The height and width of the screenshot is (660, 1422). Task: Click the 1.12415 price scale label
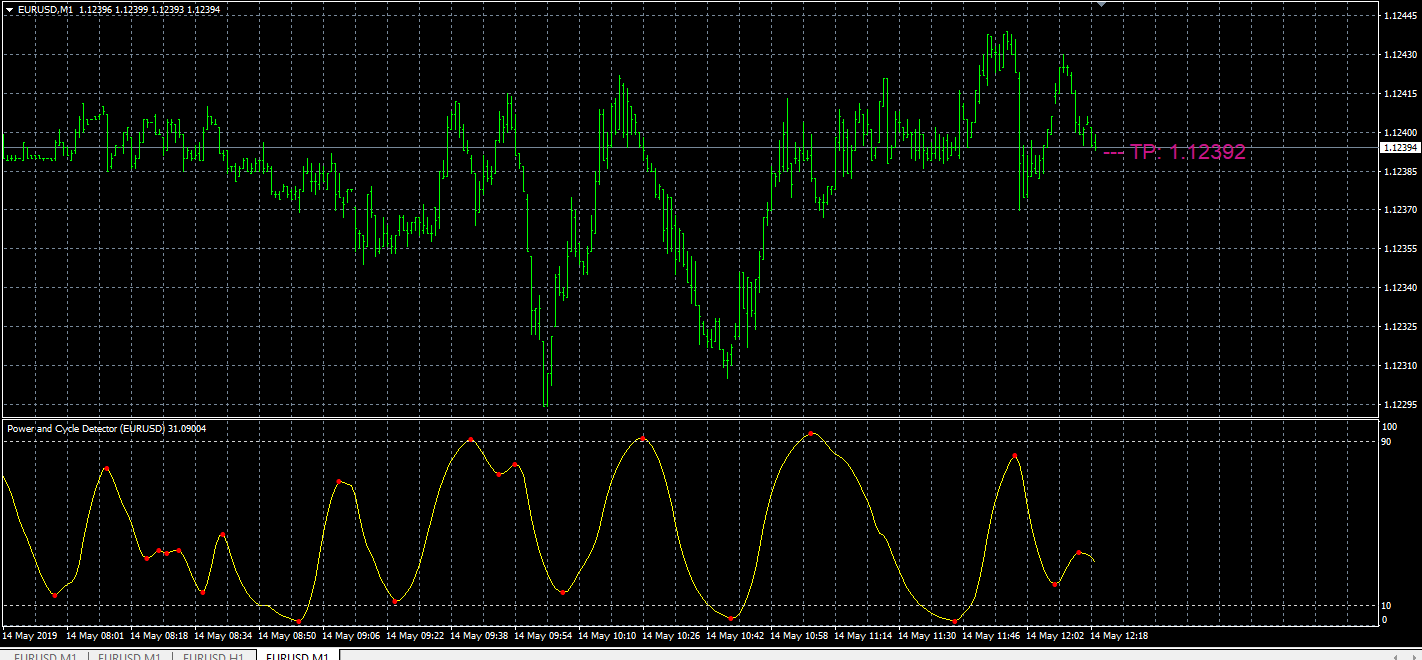pyautogui.click(x=1401, y=94)
